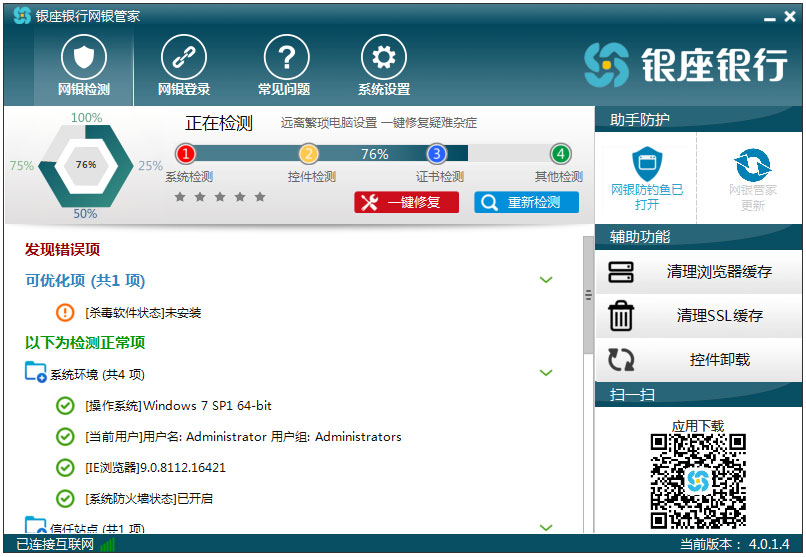Click the app icon in title bar

coord(22,16)
